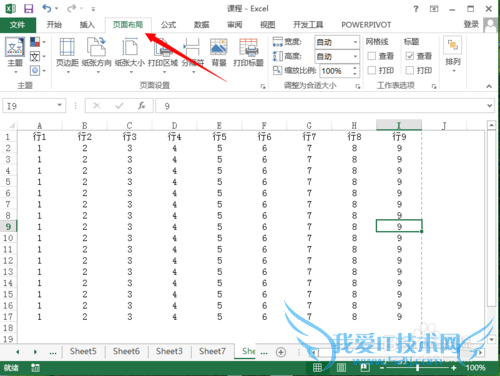The image size is (500, 376).
Task: Click Sign in (登录) link
Action: 471,24
